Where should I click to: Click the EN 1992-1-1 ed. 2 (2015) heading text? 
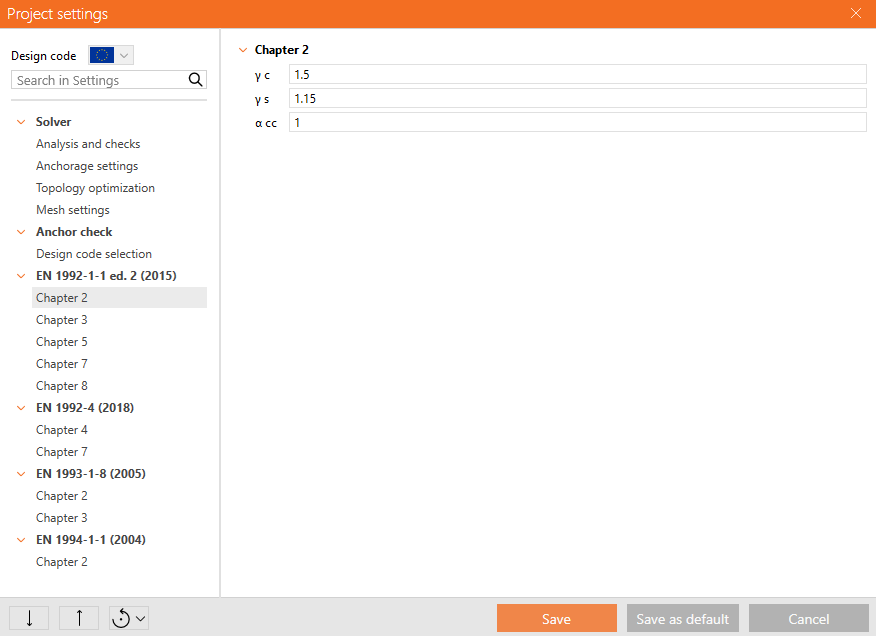[106, 276]
